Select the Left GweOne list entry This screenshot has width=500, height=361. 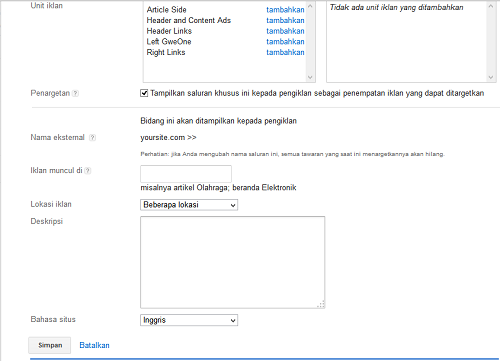[x=169, y=42]
